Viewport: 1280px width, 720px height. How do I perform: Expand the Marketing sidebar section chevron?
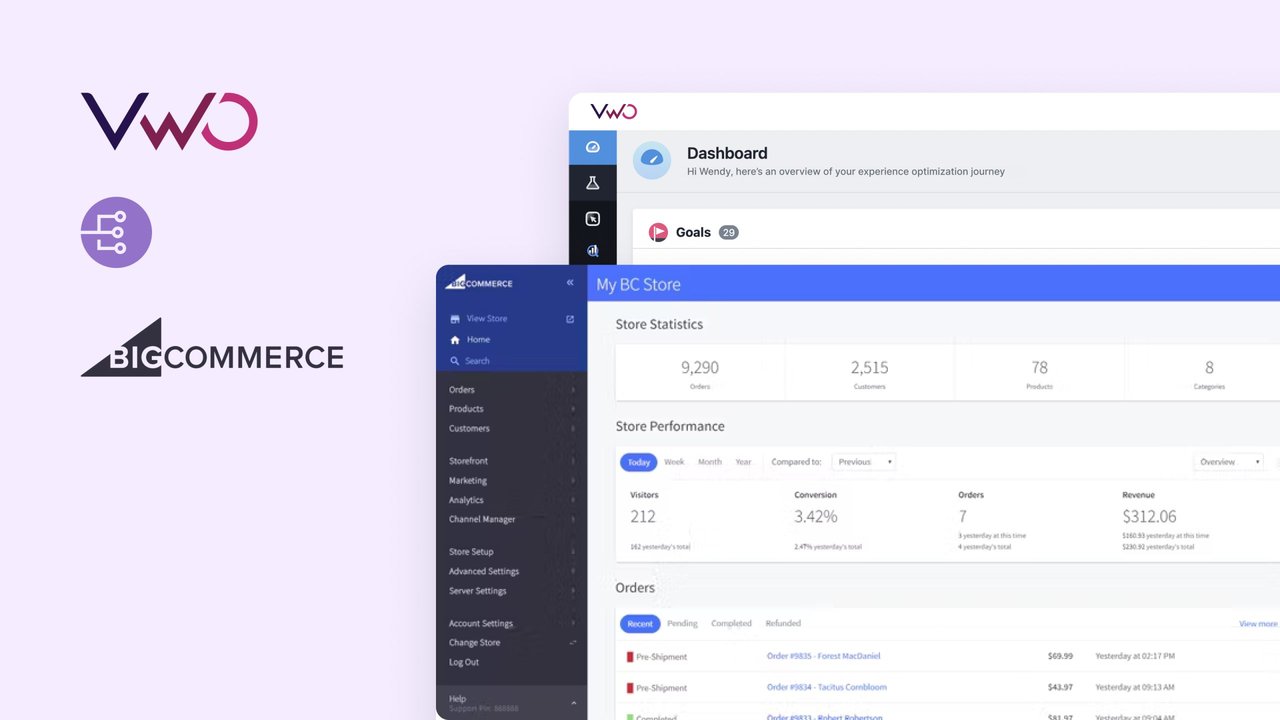573,481
